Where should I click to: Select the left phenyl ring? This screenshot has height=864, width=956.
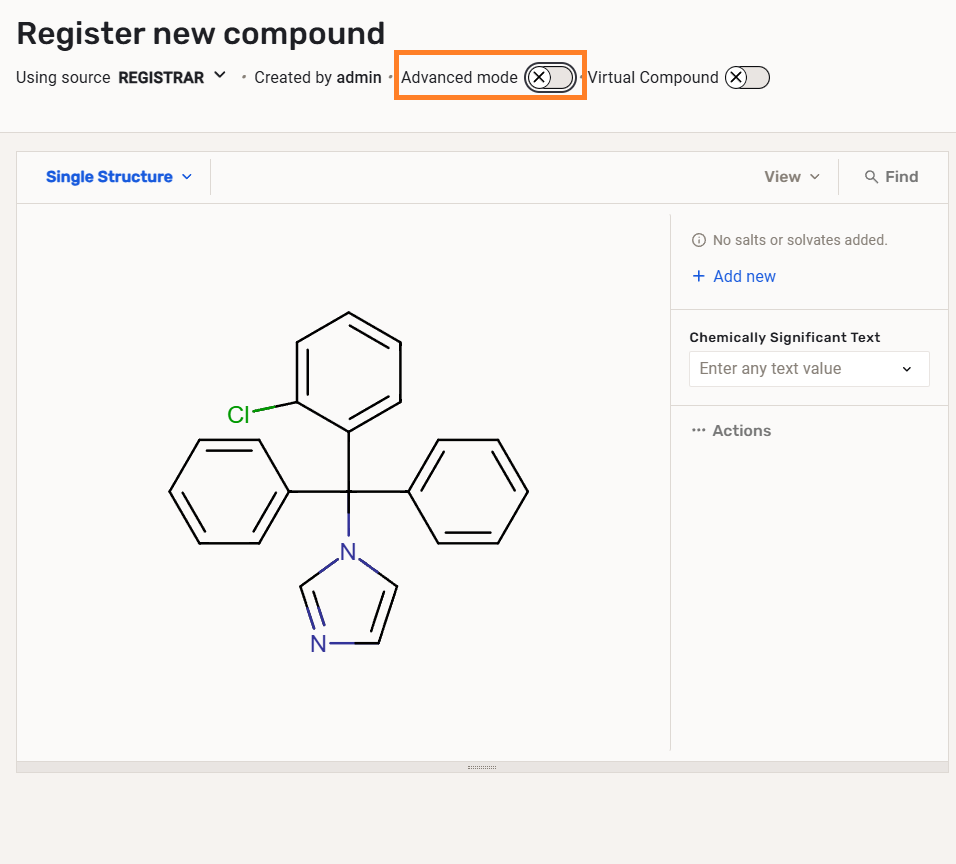[229, 491]
